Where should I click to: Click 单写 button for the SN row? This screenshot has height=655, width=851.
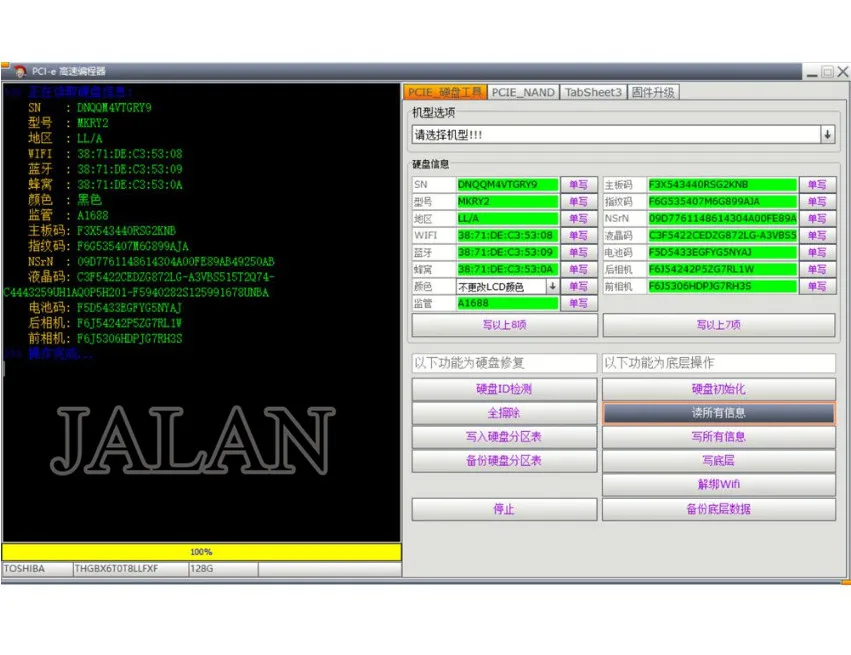(579, 185)
